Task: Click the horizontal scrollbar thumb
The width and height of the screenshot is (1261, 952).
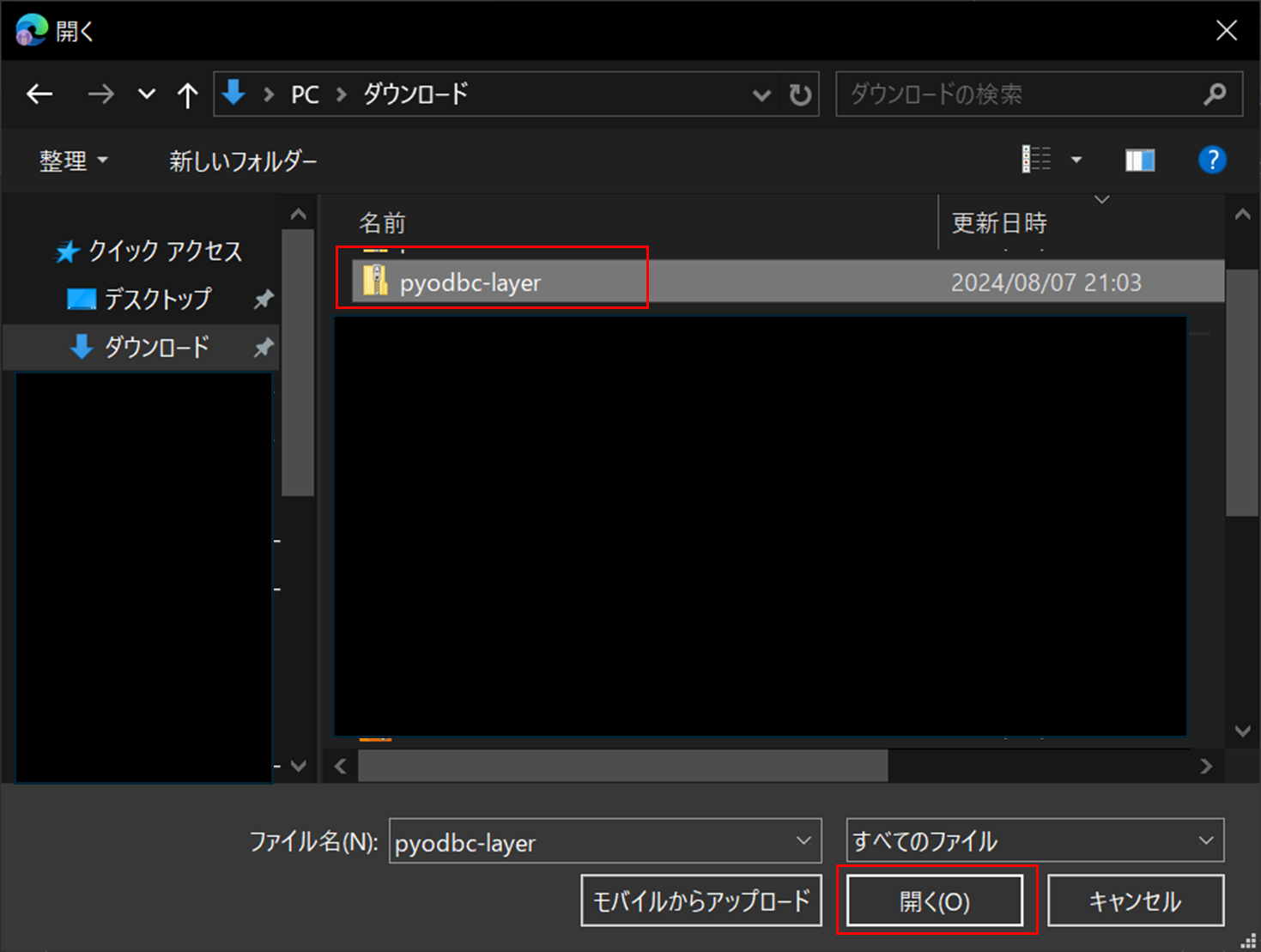Action: click(622, 766)
